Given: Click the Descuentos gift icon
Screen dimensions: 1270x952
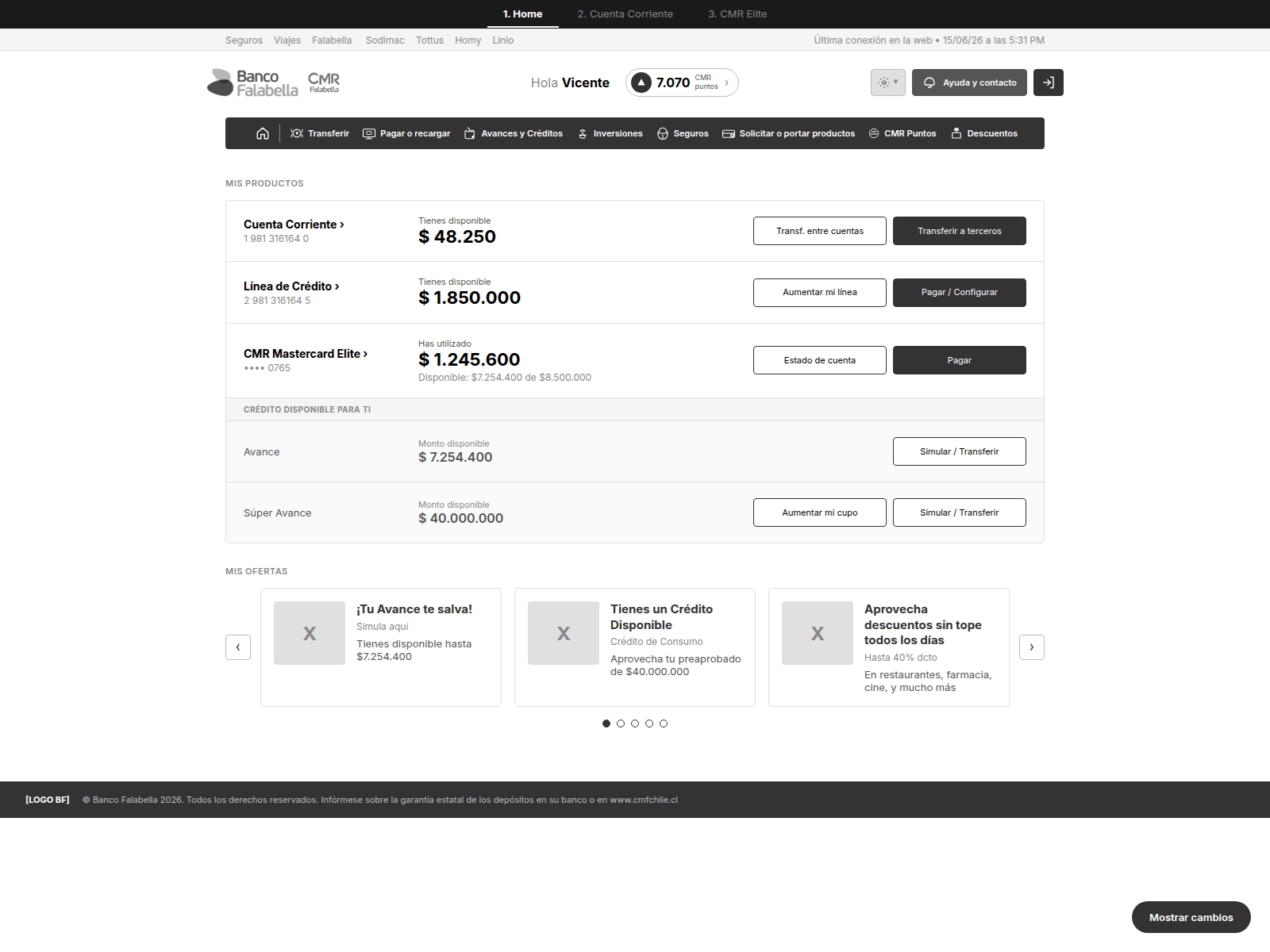Looking at the screenshot, I should pyautogui.click(x=956, y=133).
